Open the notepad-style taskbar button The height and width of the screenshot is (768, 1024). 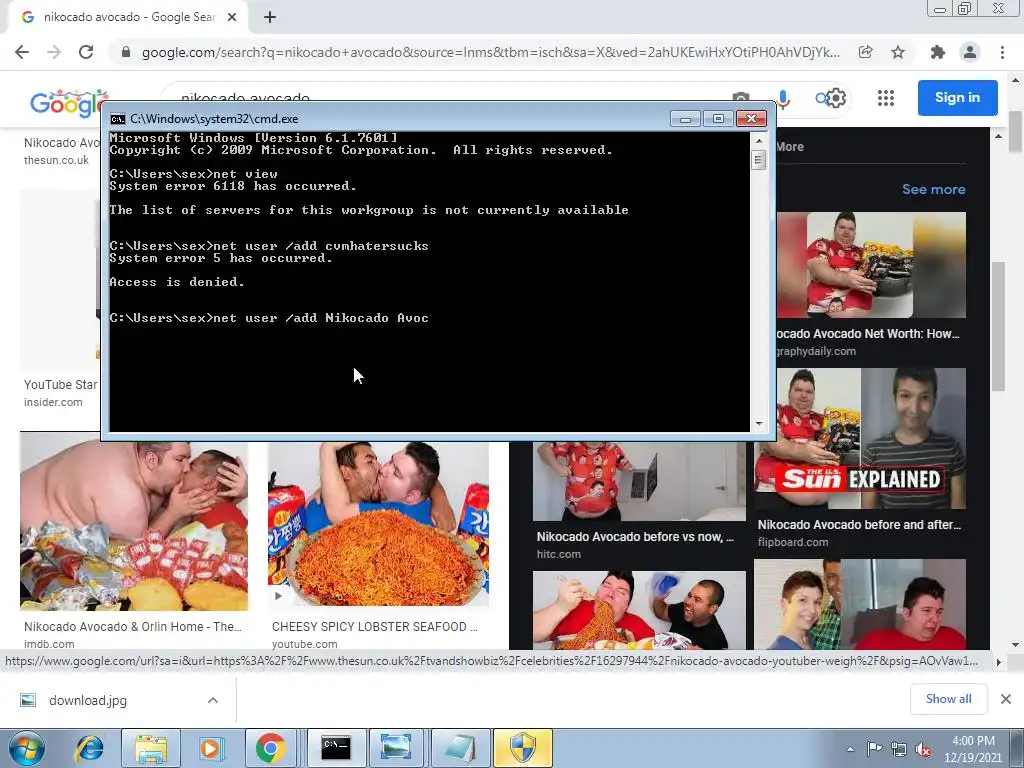click(460, 748)
